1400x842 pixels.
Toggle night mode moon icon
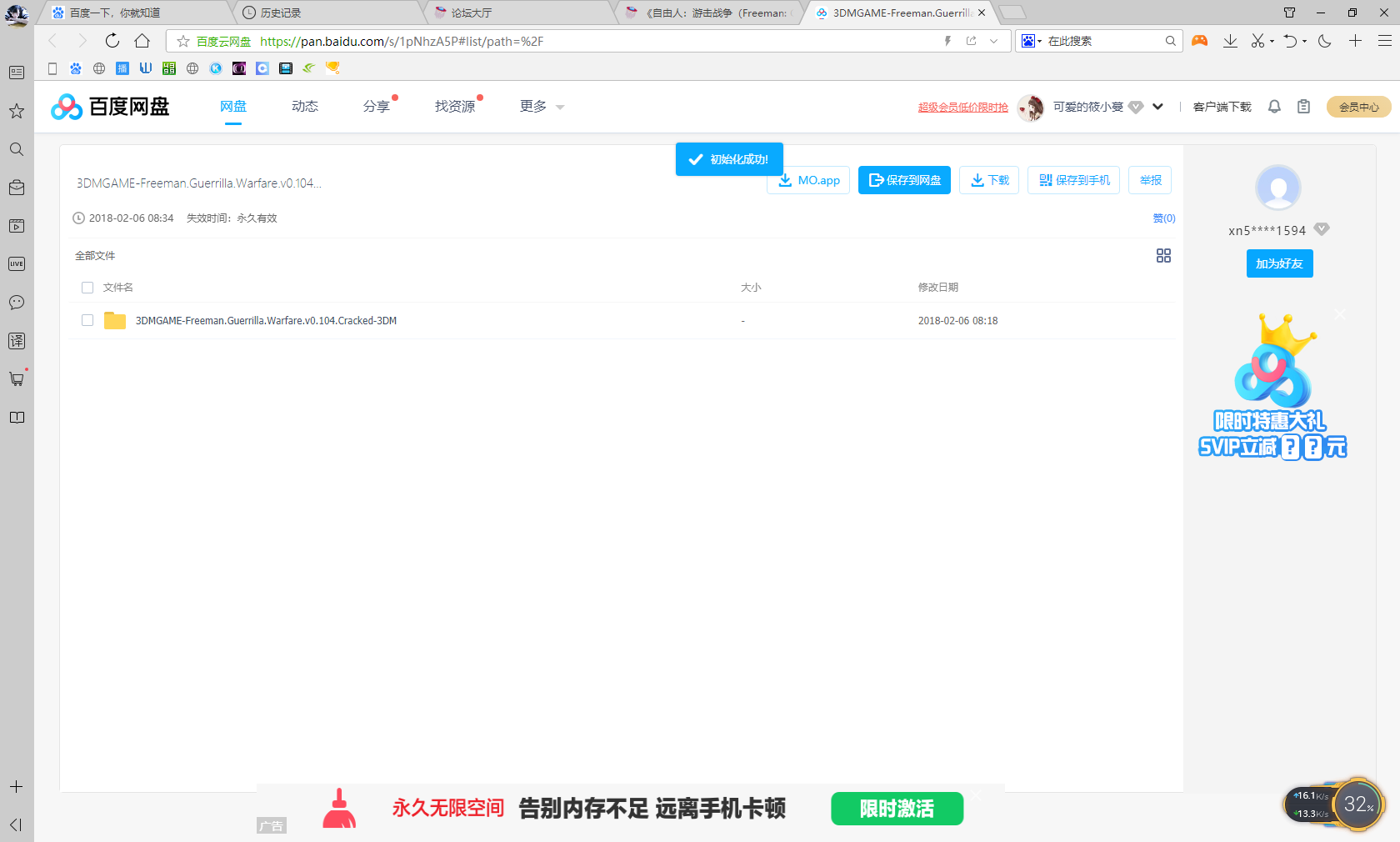1325,41
